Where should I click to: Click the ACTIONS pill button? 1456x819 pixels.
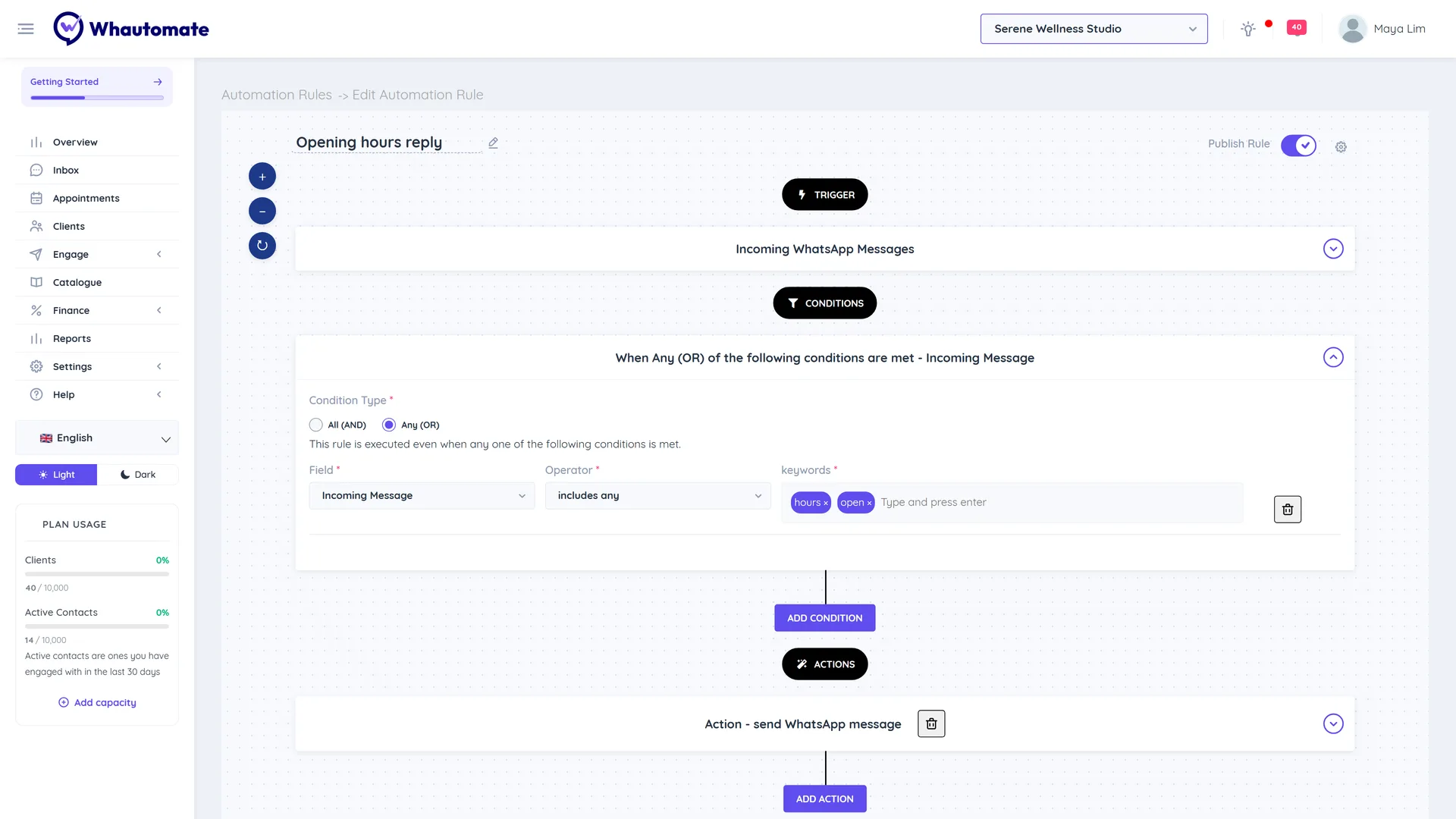(x=825, y=664)
